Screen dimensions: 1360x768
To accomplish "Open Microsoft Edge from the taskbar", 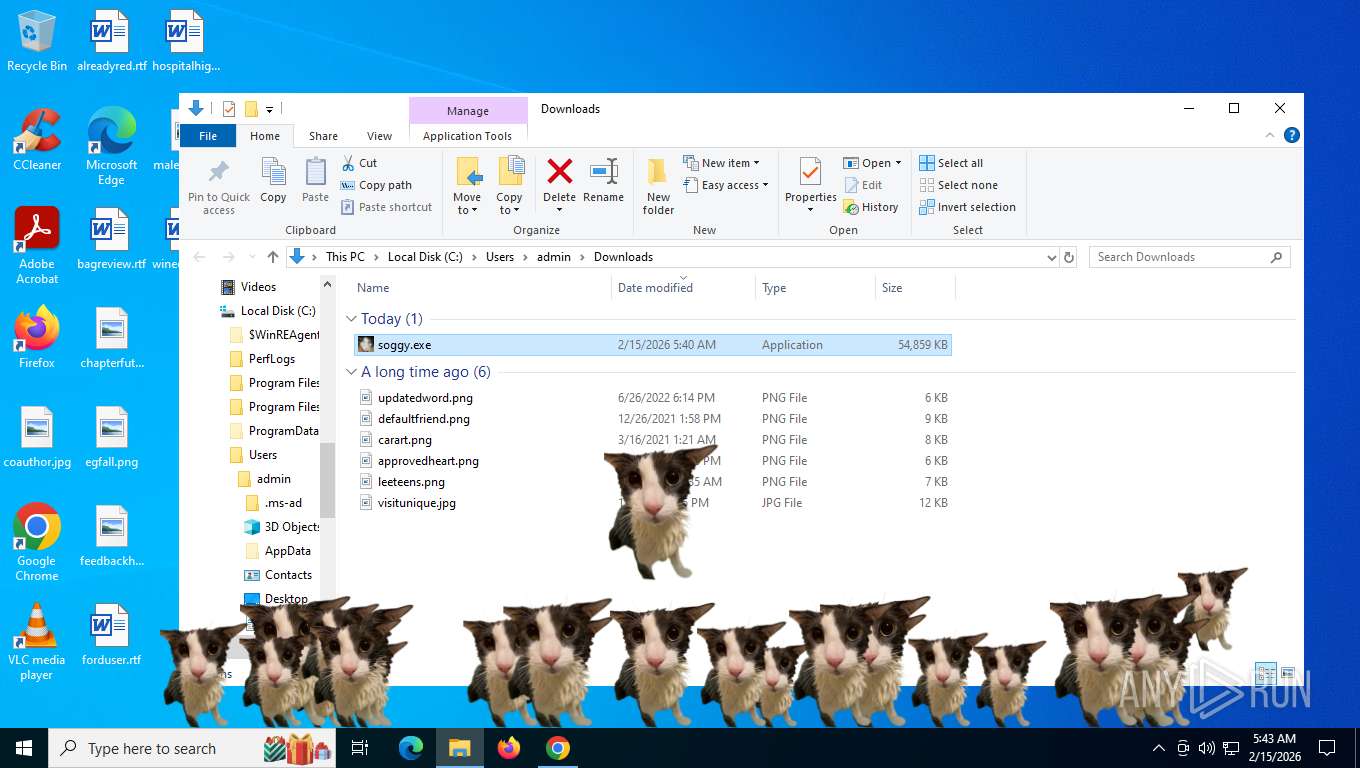I will coord(411,748).
